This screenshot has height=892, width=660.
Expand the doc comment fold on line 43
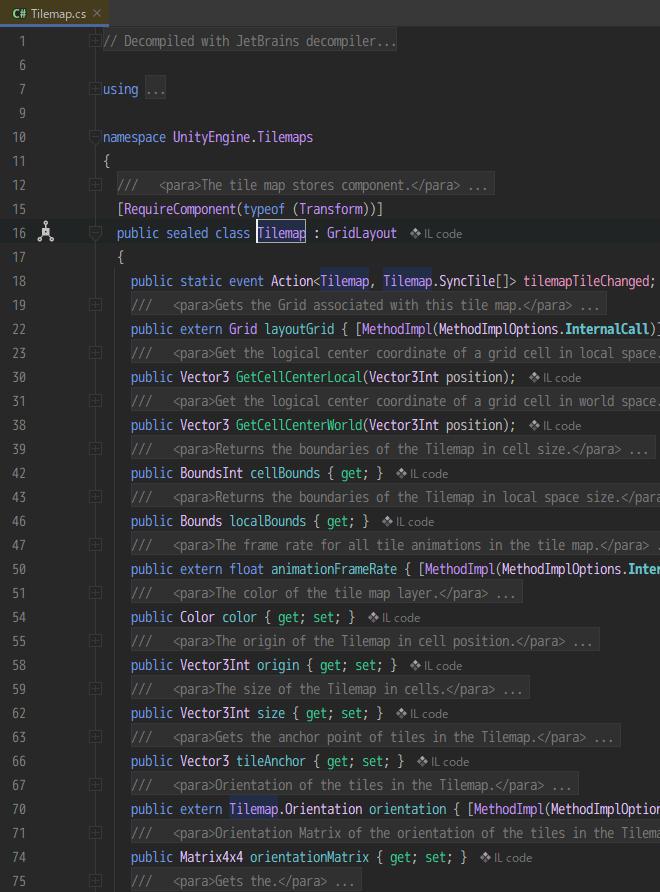[x=95, y=497]
